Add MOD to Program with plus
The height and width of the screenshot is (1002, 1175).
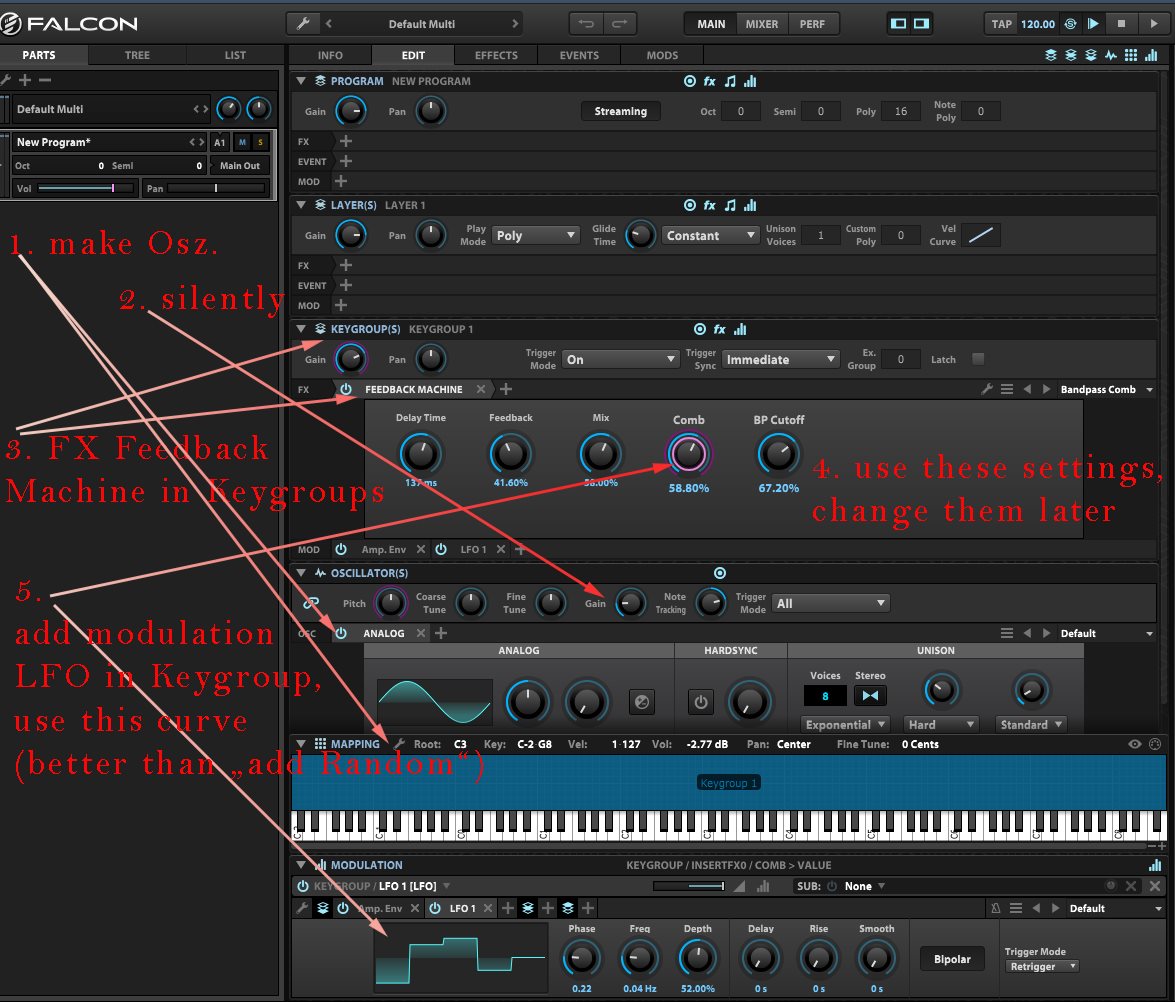pyautogui.click(x=341, y=181)
